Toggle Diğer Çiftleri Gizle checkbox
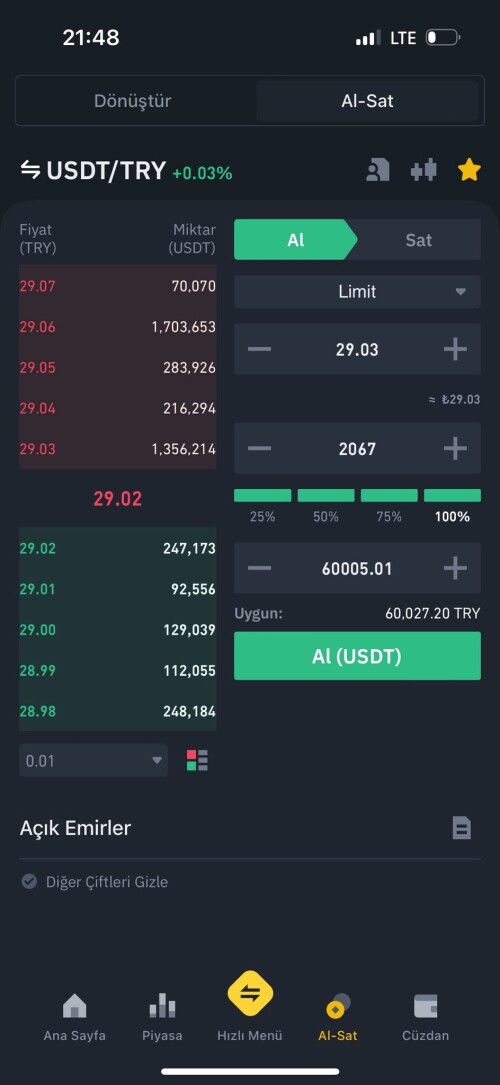 (29, 882)
